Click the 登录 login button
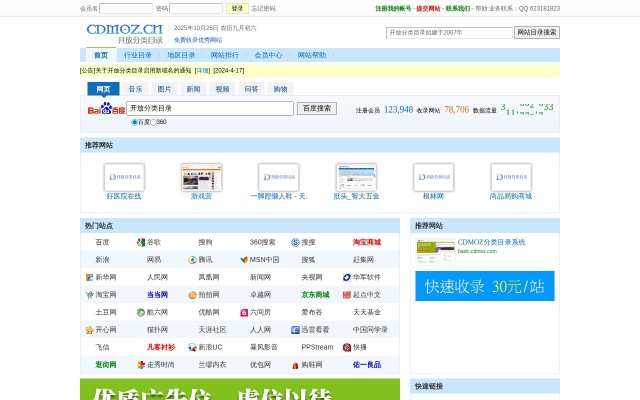This screenshot has height=400, width=640. 237,8
